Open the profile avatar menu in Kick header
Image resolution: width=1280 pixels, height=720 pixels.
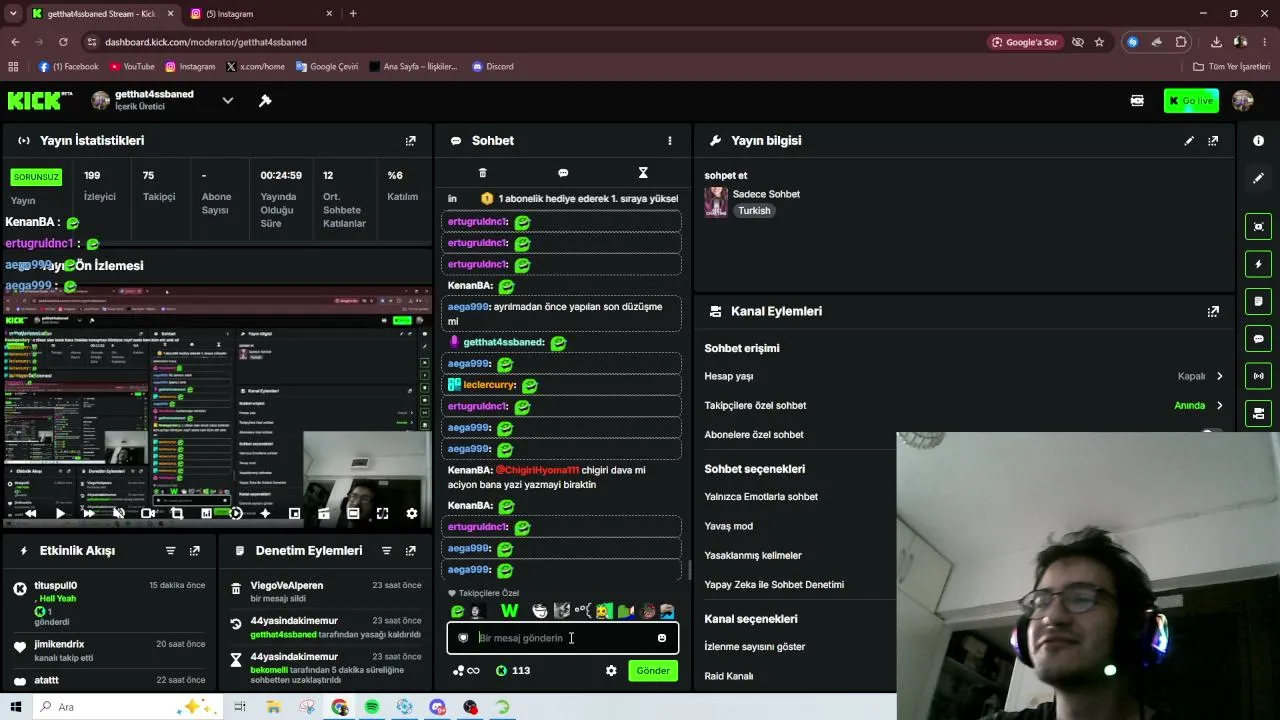(x=1243, y=101)
